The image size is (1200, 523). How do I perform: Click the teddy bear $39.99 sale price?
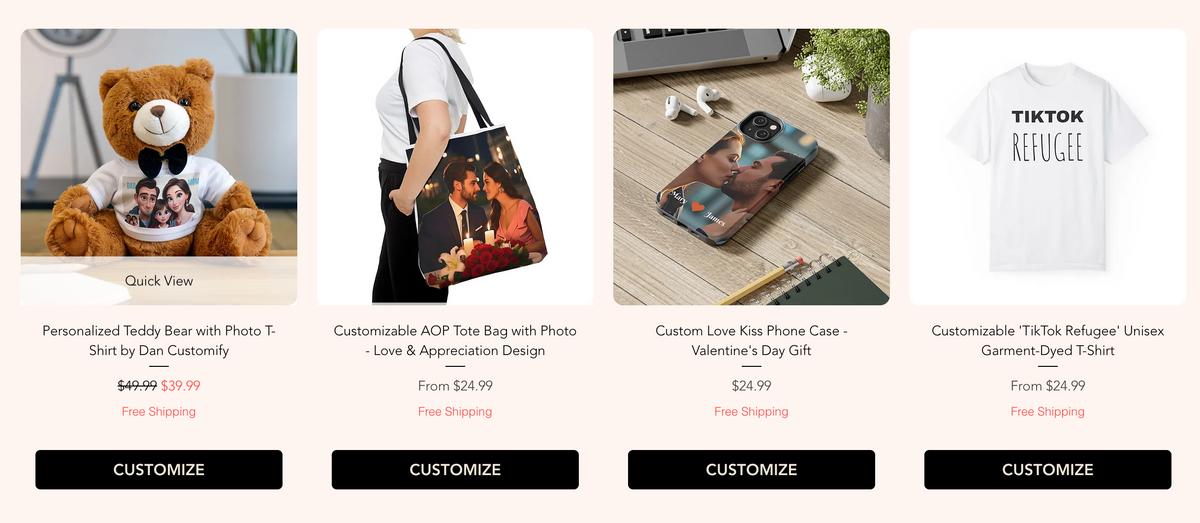click(x=181, y=386)
